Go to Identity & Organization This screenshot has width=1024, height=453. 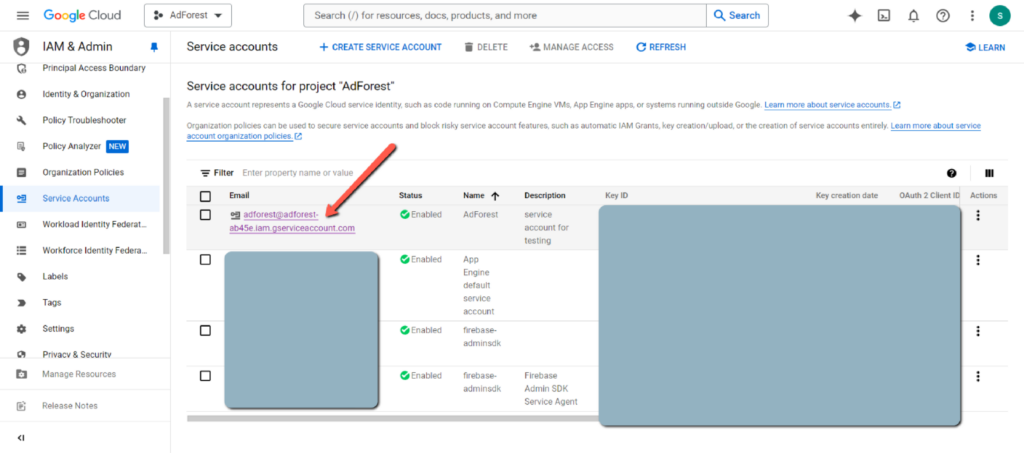(x=86, y=94)
